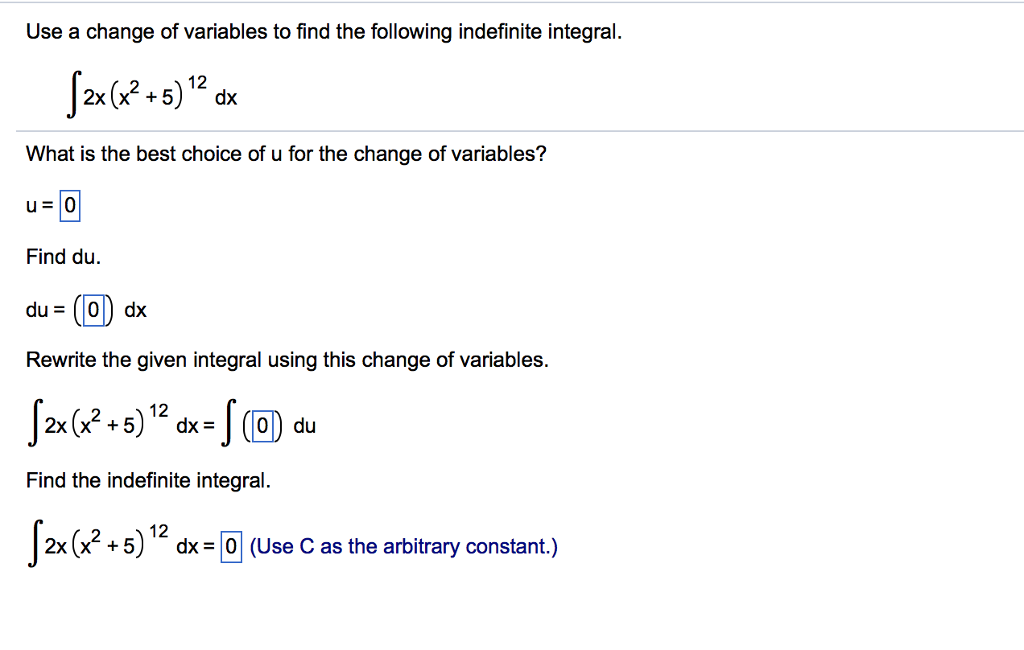Click the zero in the du parentheses
This screenshot has width=1024, height=650.
pos(93,310)
